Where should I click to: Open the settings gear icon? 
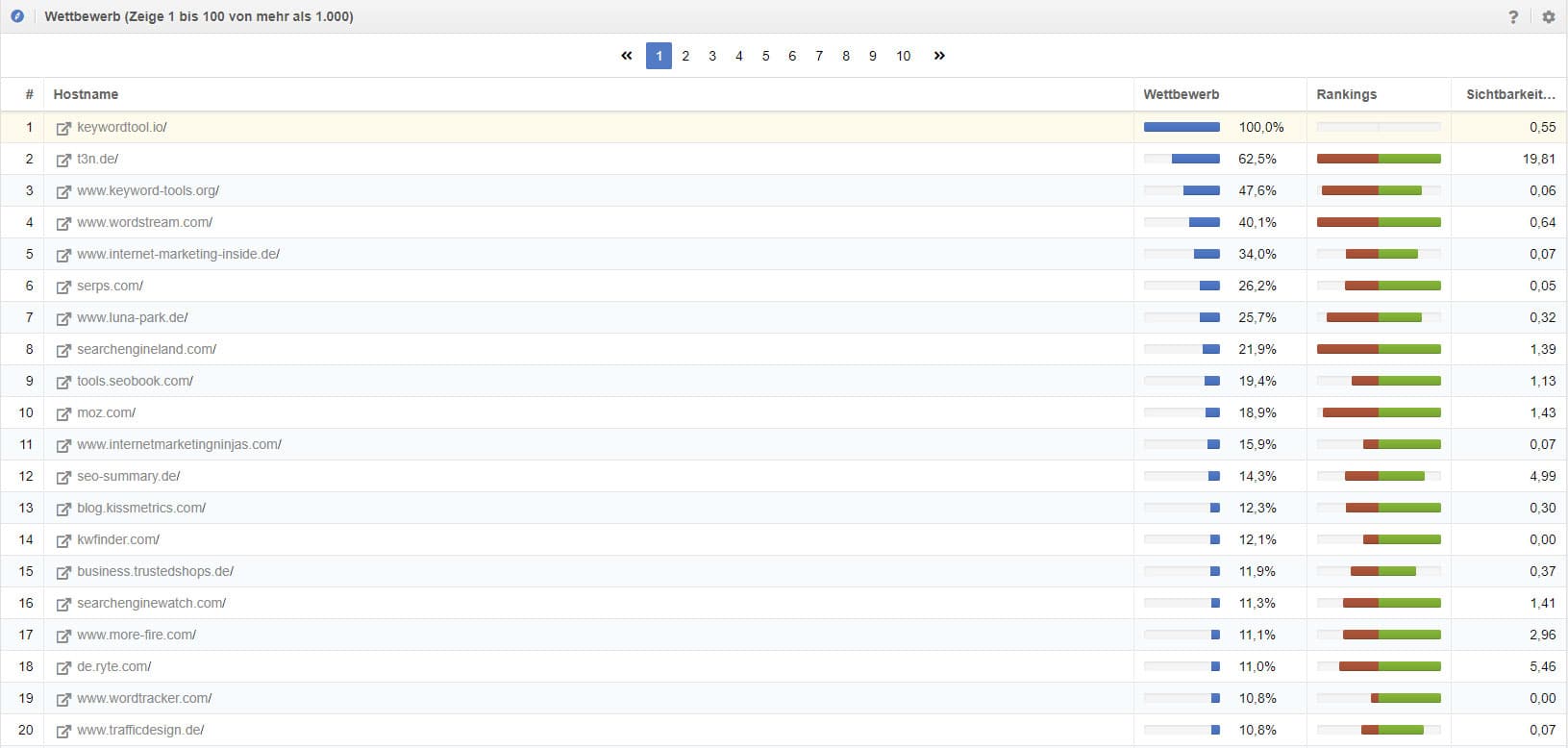pos(1548,16)
